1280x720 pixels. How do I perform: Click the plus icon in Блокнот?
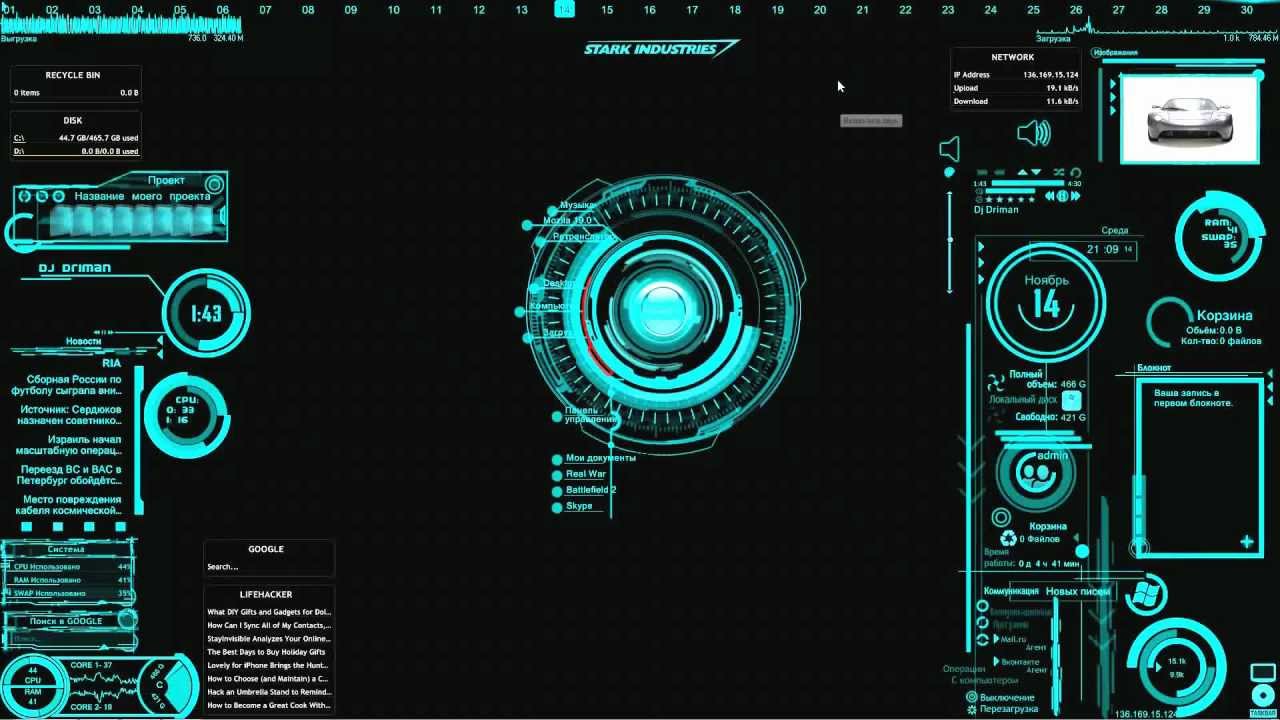[1247, 542]
